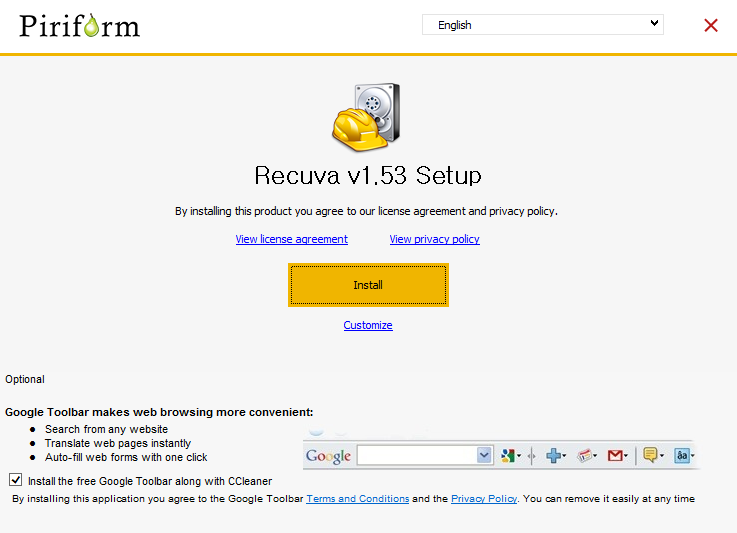This screenshot has height=533, width=737.
Task: Open the Customize link
Action: click(368, 325)
